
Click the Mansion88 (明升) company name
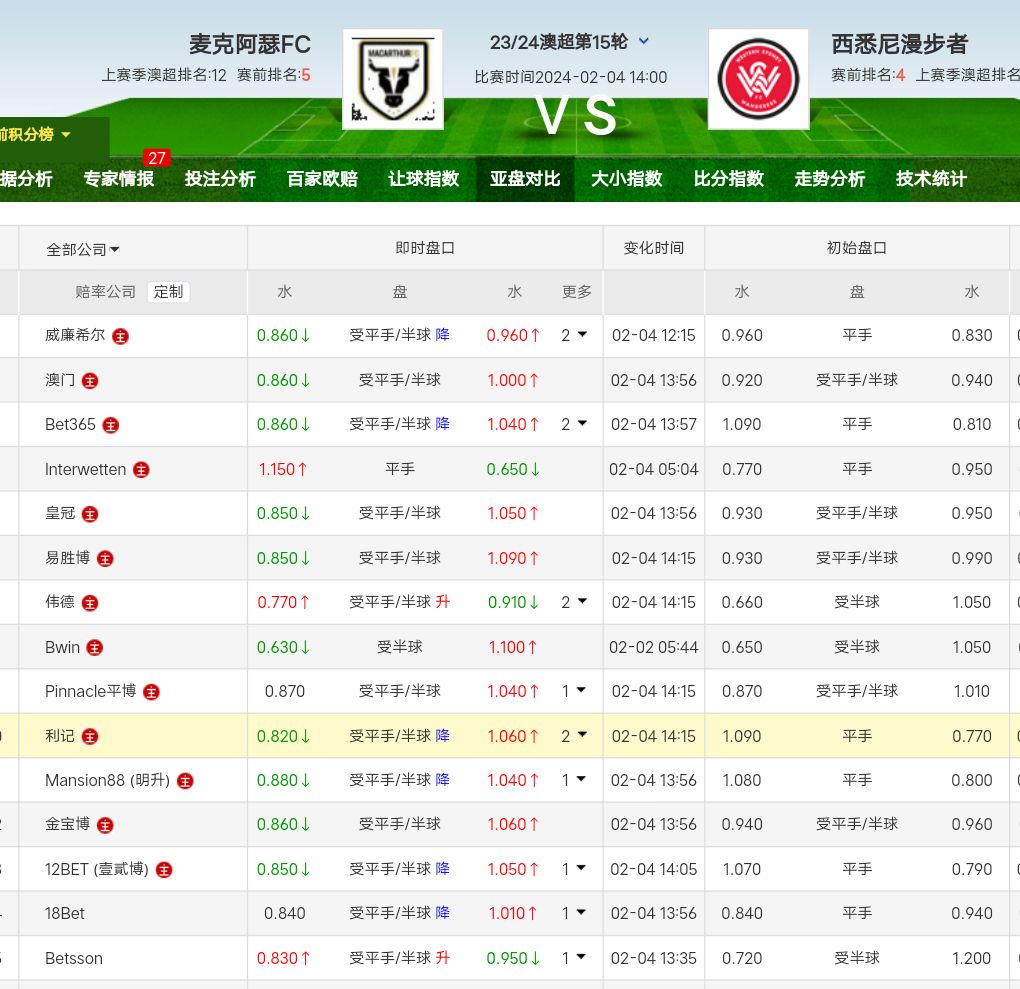tap(107, 781)
